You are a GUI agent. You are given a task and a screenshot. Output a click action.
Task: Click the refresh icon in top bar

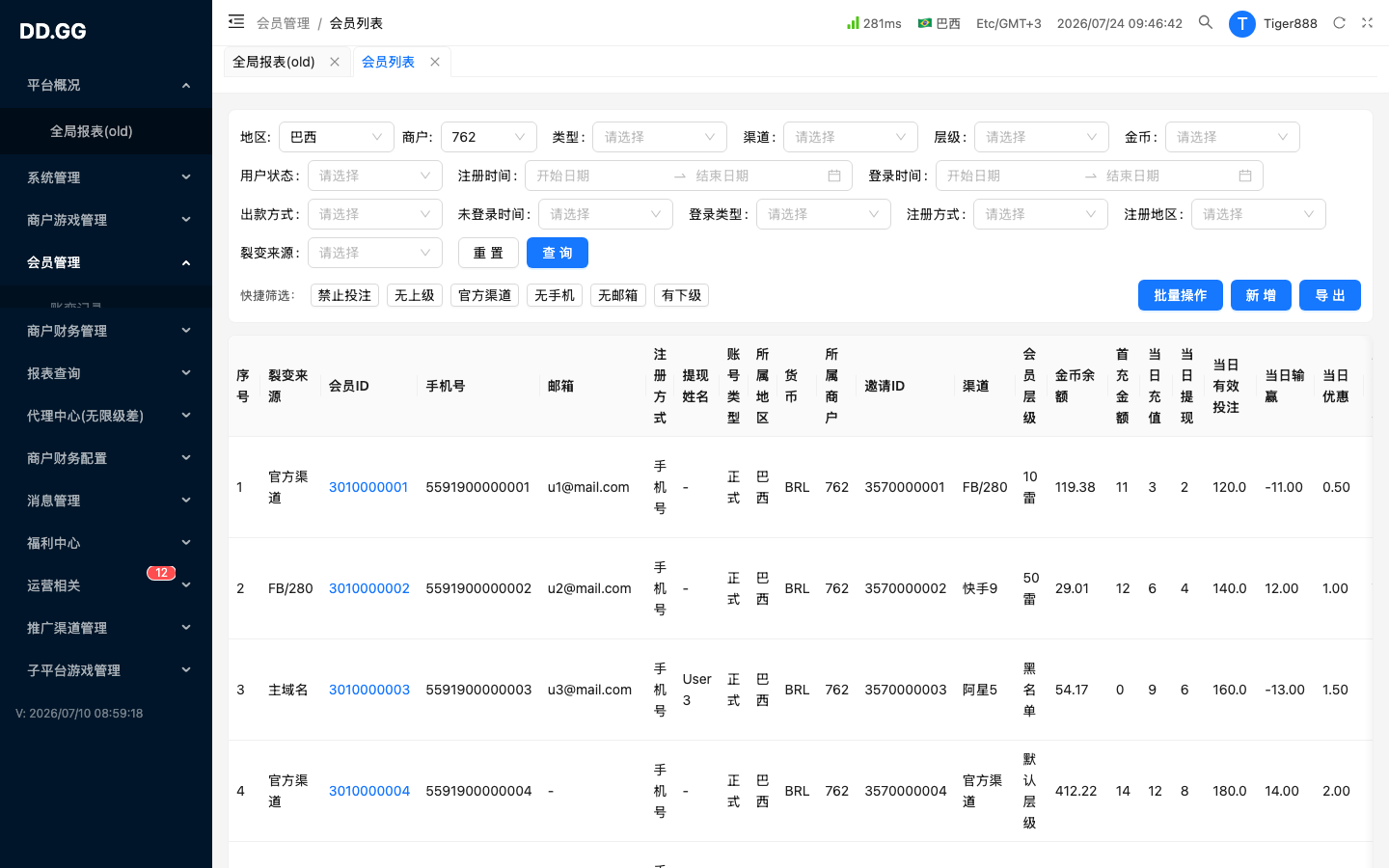click(1339, 22)
